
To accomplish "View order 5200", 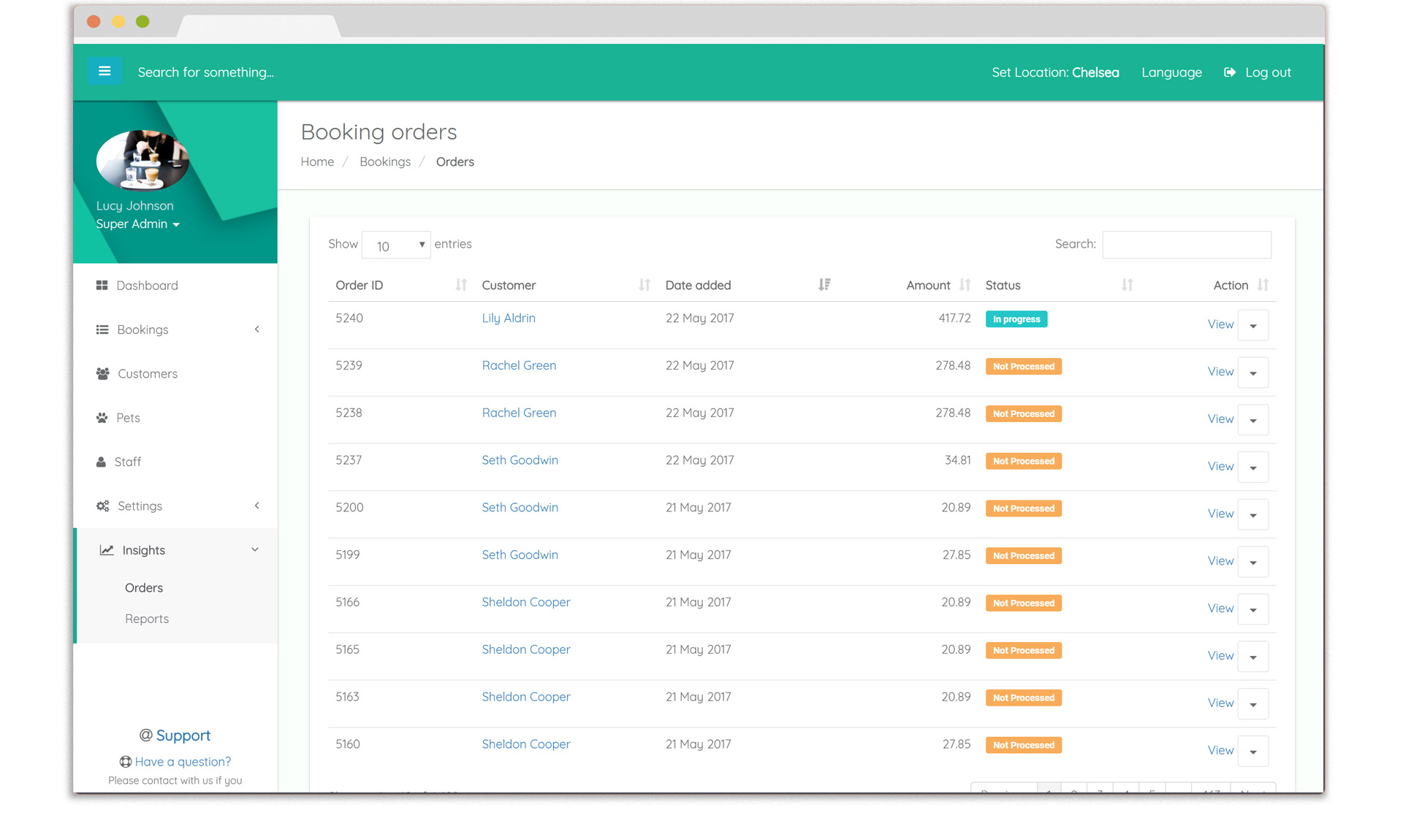I will [x=1220, y=513].
